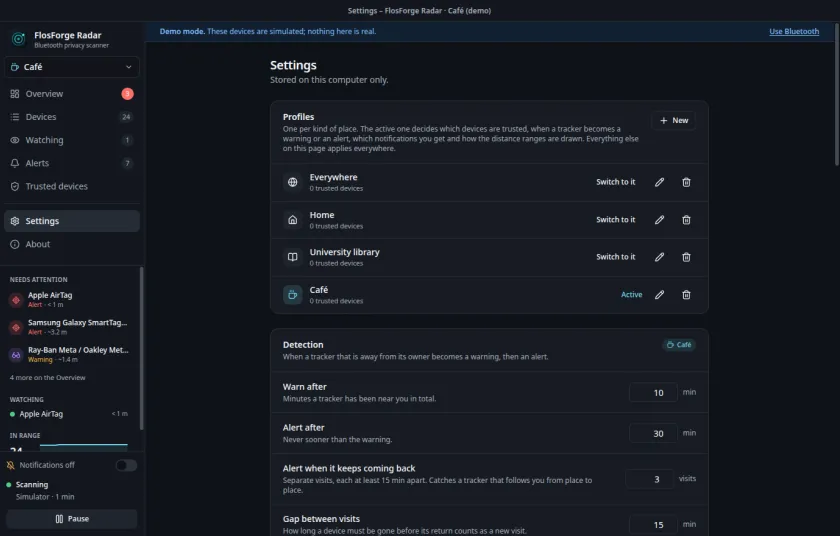This screenshot has width=840, height=536.
Task: Click the Gap between visits field
Action: click(653, 525)
